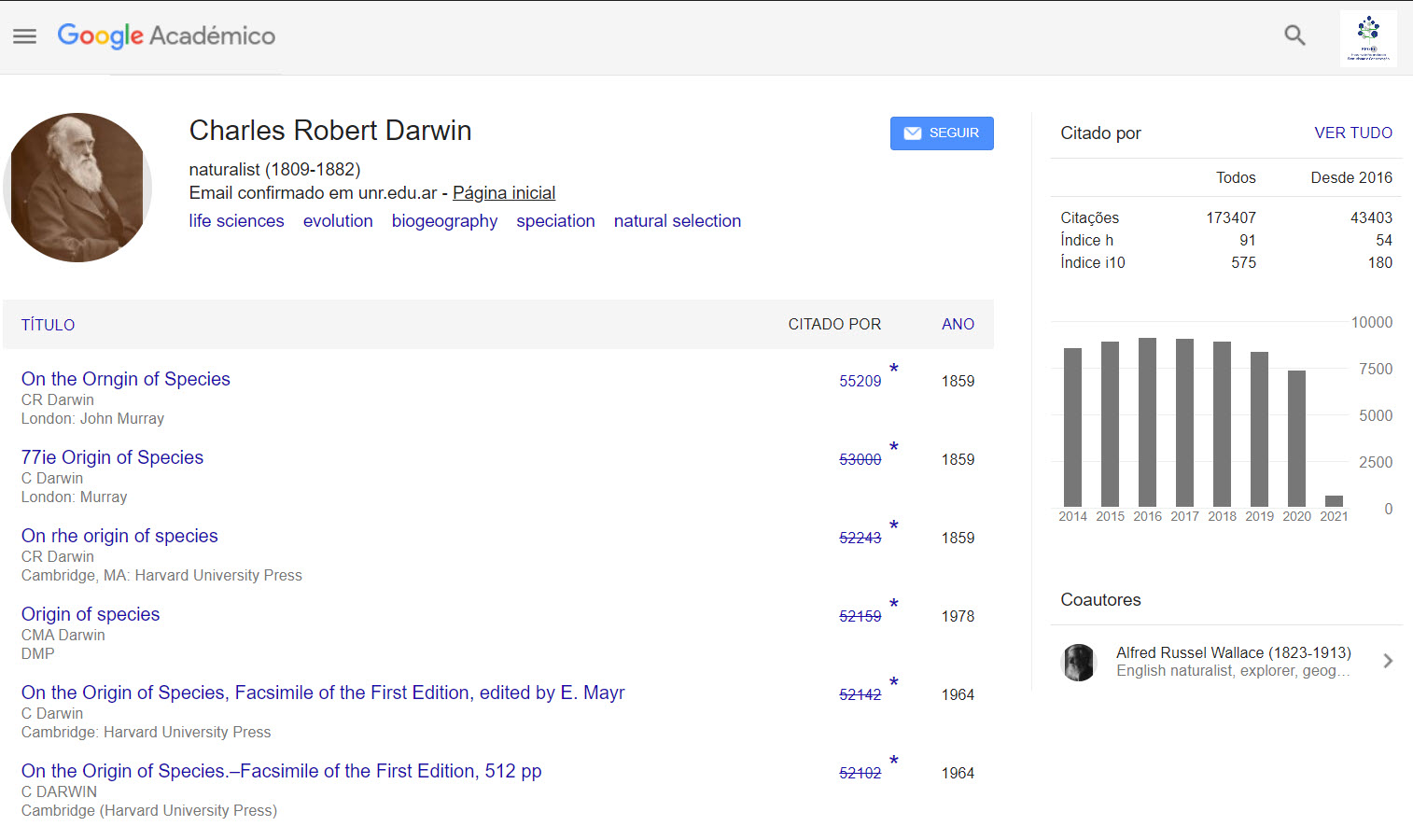Click Alfred Russel Wallace's coauthor photo
The width and height of the screenshot is (1413, 840).
[1079, 662]
